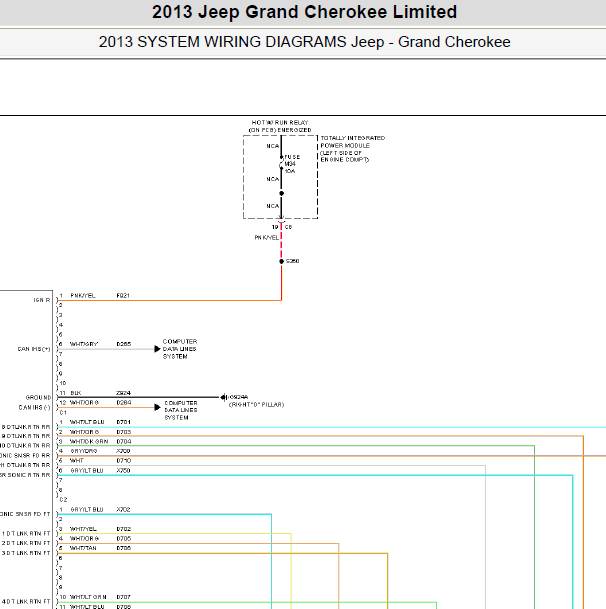Click 'COMPUTER DATA LINES SYSTEM' beside the D264 wire
Screen dimensions: 606x609
(181, 410)
